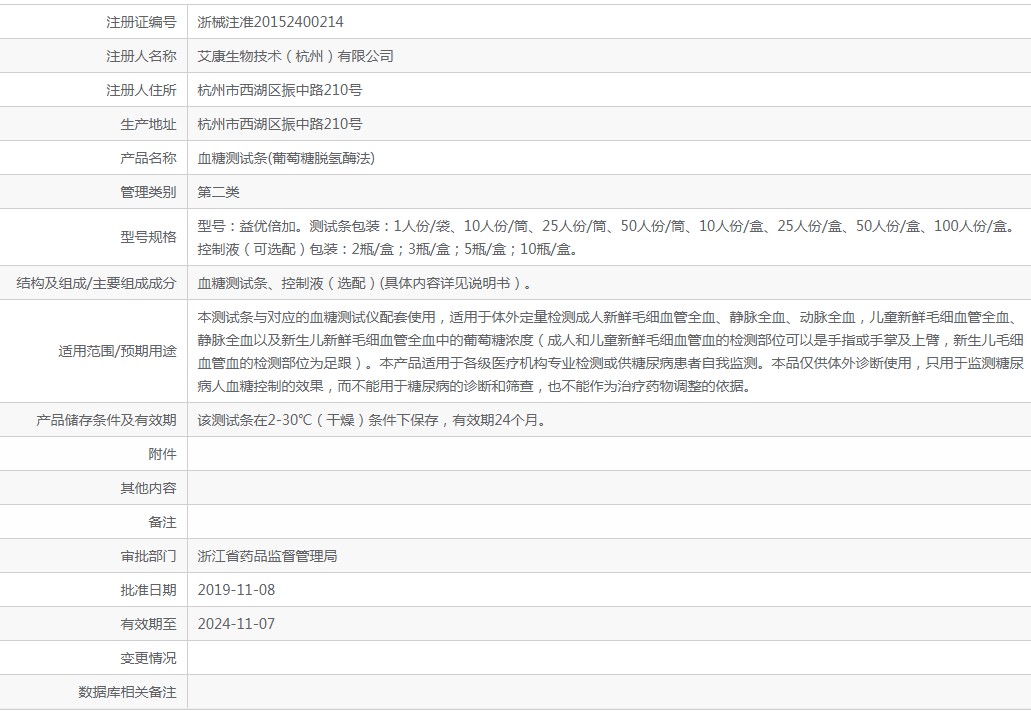Click the 批准日期 label

tap(149, 590)
